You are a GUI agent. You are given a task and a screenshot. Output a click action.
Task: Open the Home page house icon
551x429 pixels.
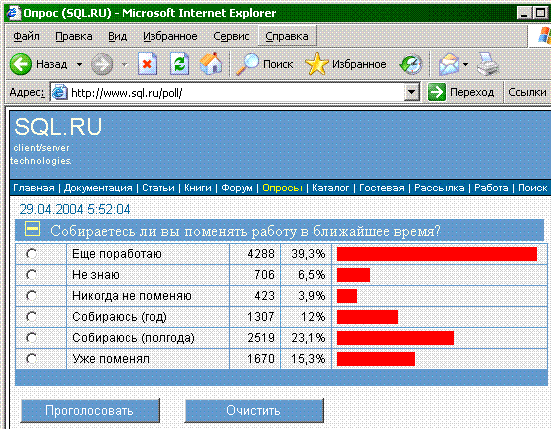tap(211, 64)
